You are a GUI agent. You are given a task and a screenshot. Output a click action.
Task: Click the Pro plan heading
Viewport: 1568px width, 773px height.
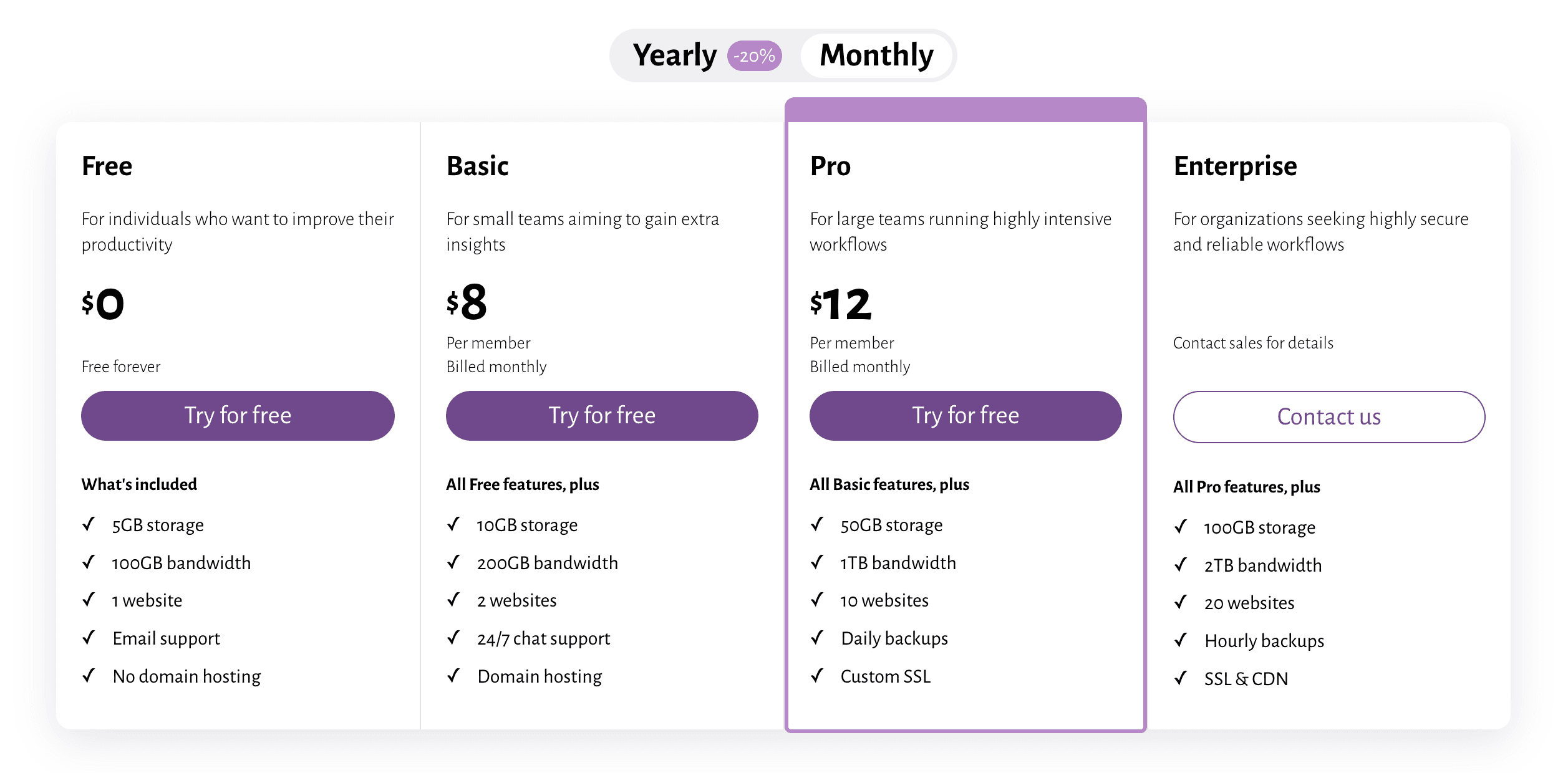(x=830, y=166)
